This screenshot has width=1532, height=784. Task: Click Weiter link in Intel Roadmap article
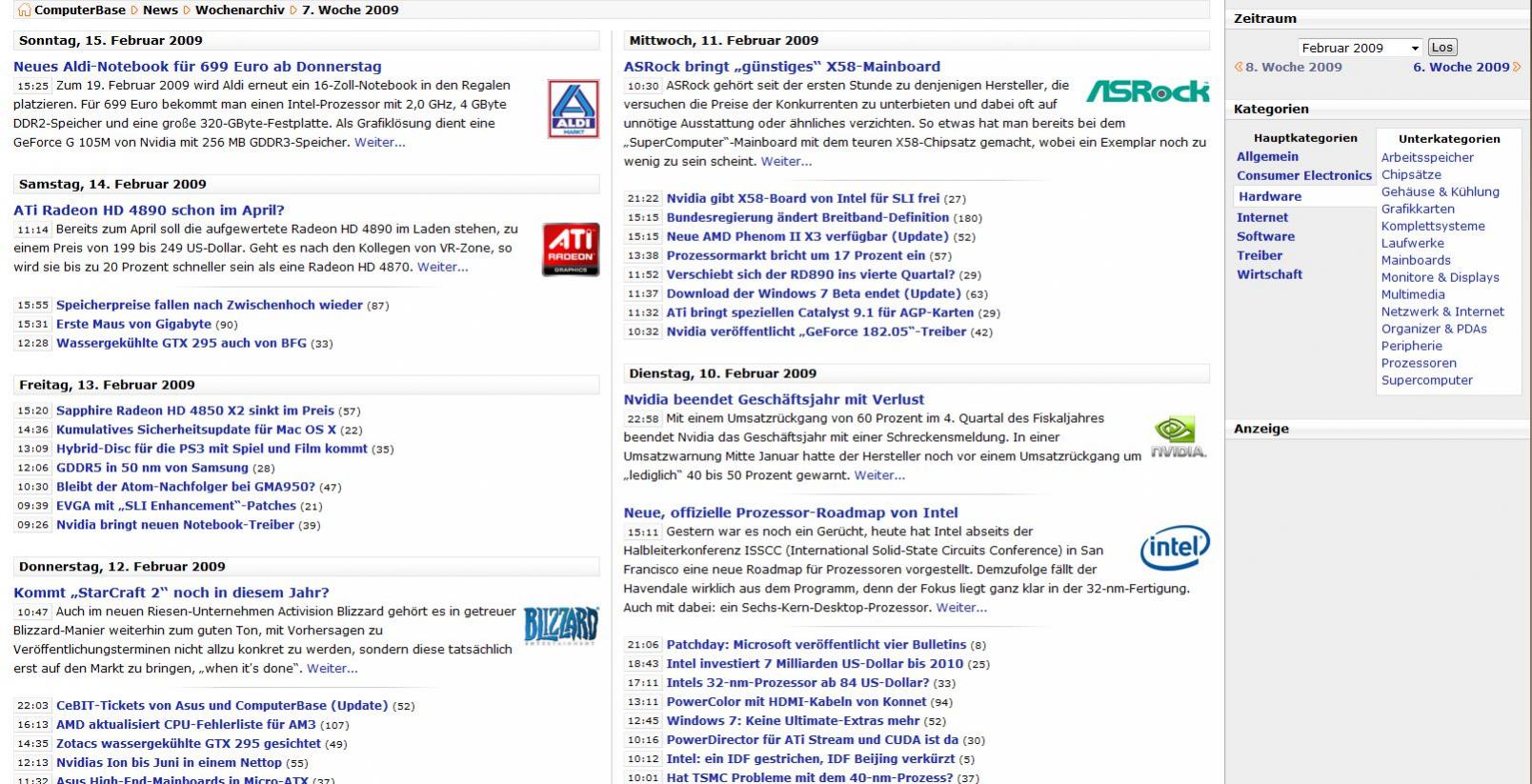point(961,607)
